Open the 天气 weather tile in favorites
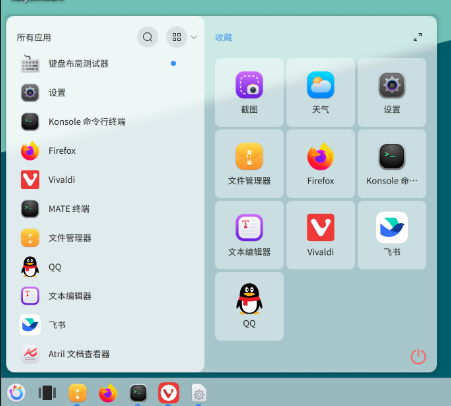The image size is (451, 406). click(x=320, y=92)
